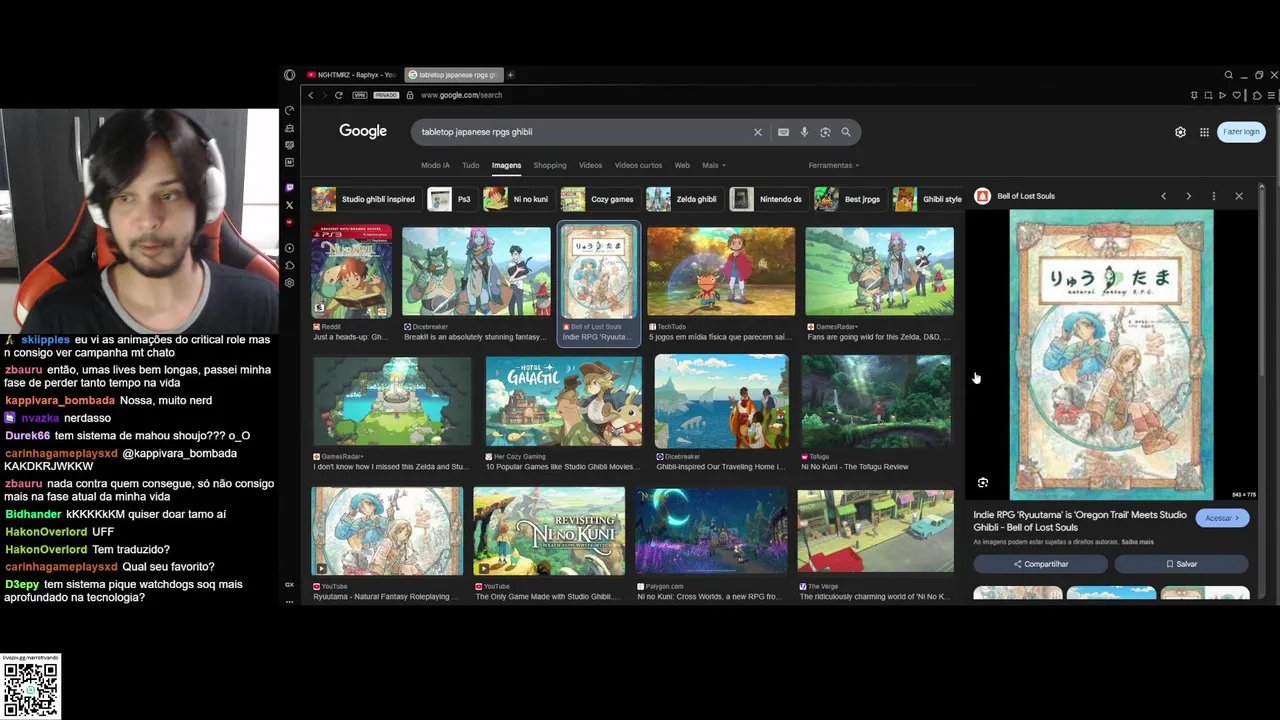Open a new browser tab with plus
Screen dimensions: 1280x720
point(510,75)
